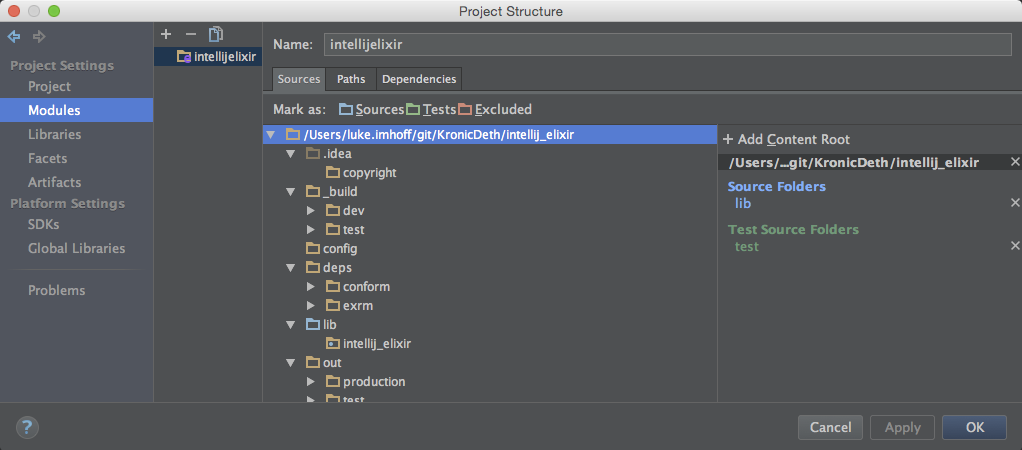Image resolution: width=1022 pixels, height=450 pixels.
Task: Click the remove module minus icon
Action: (190, 35)
